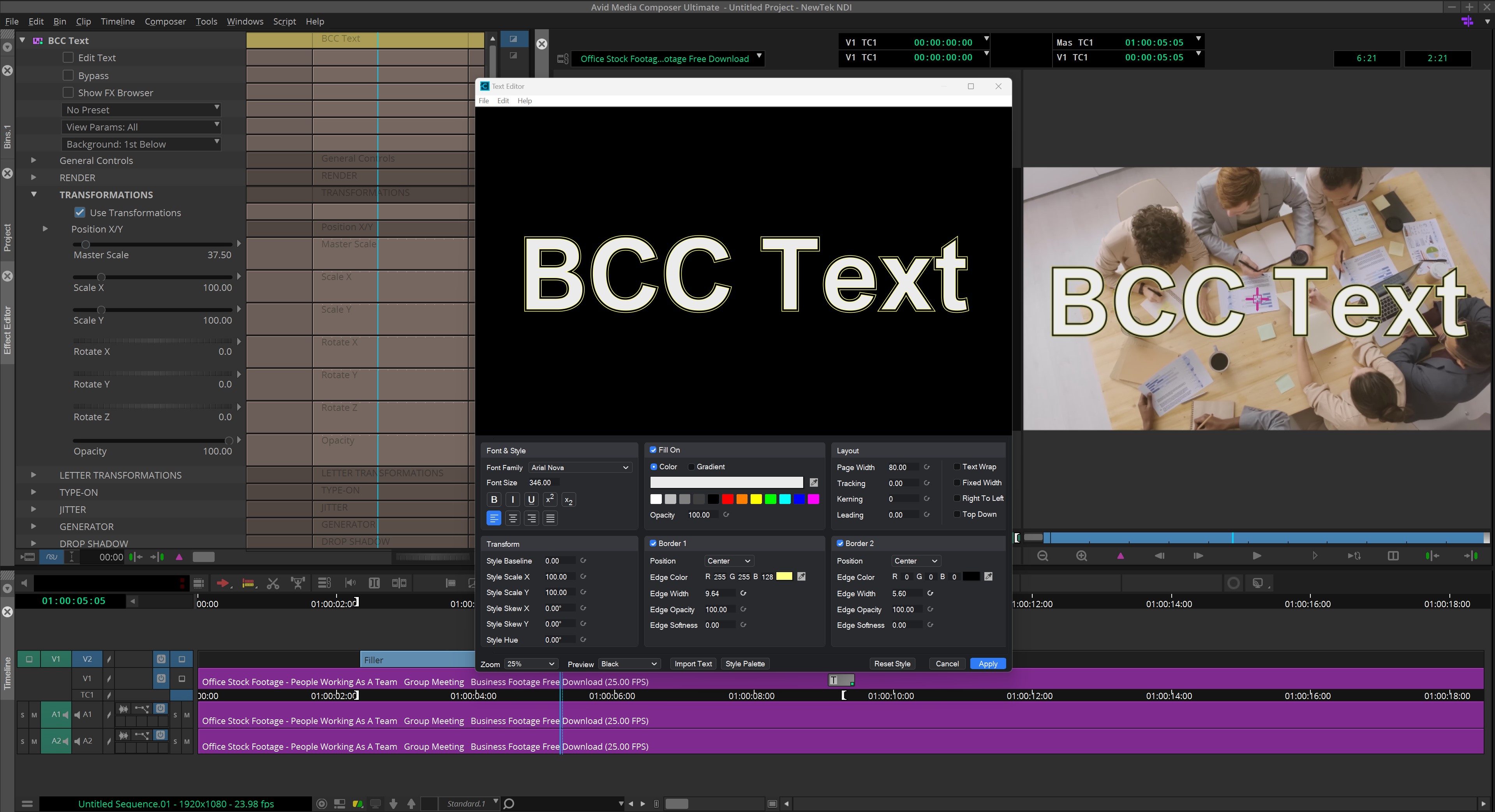Open Text Editor Help menu

tap(525, 100)
